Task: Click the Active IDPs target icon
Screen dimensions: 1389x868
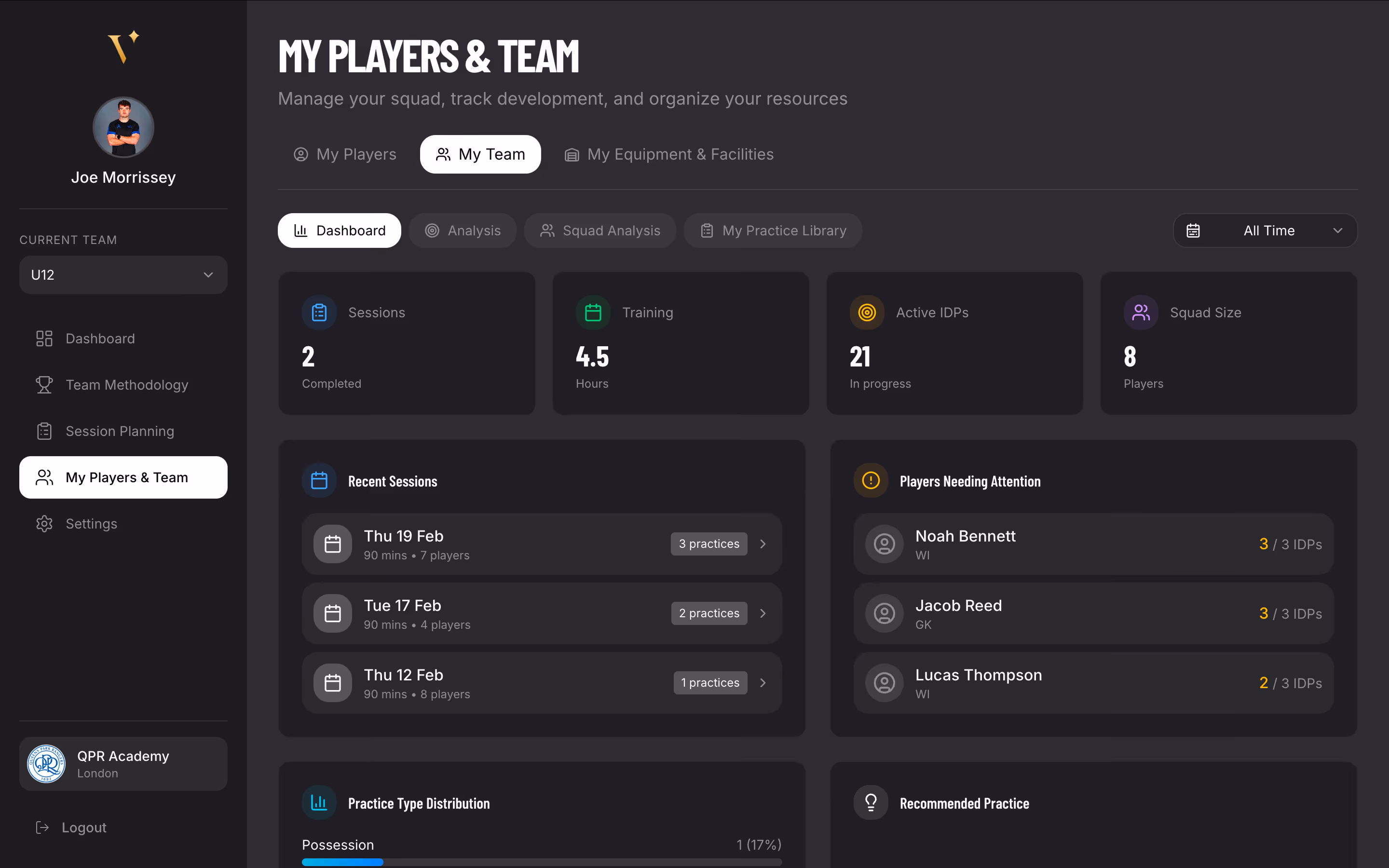Action: (x=867, y=312)
